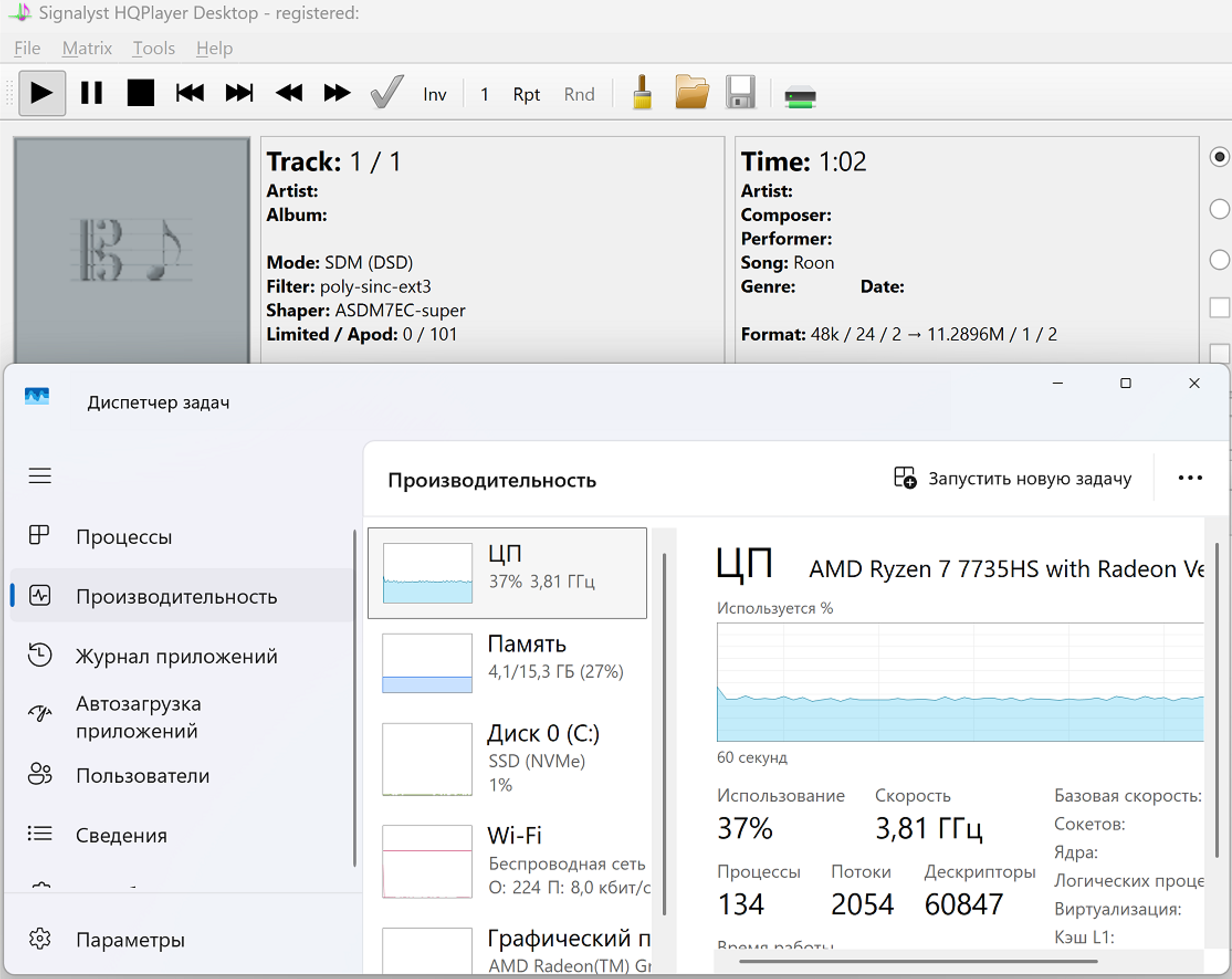
Task: Pause playback in HQPlayer toolbar
Action: click(x=91, y=93)
